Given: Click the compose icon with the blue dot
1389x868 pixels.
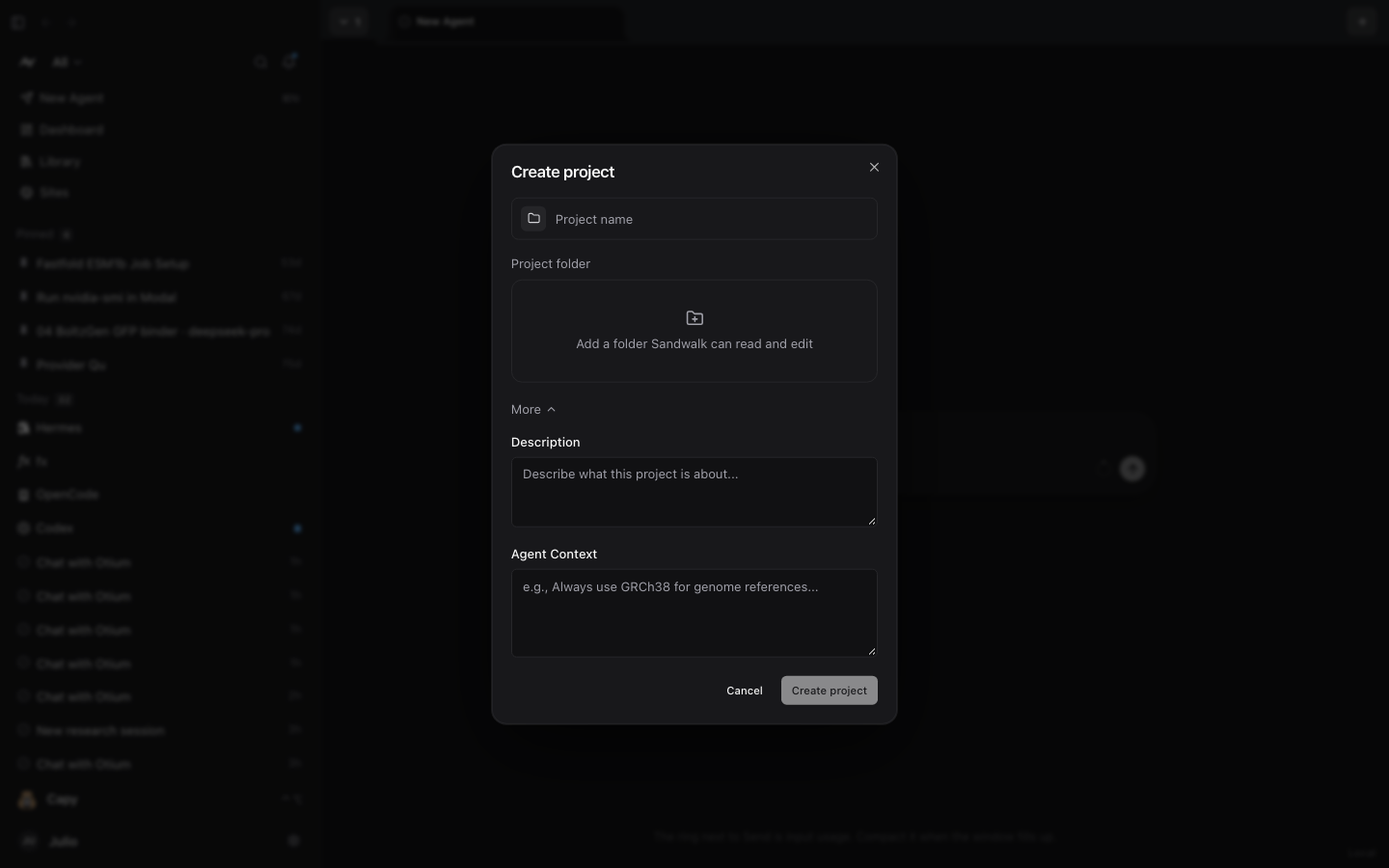Looking at the screenshot, I should 289,62.
